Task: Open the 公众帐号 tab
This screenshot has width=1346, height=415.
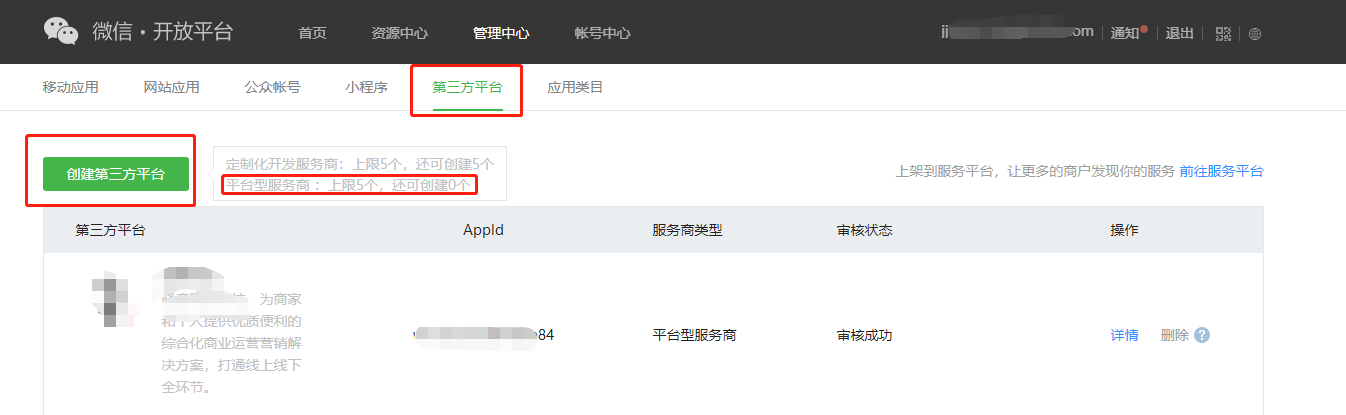Action: coord(272,87)
